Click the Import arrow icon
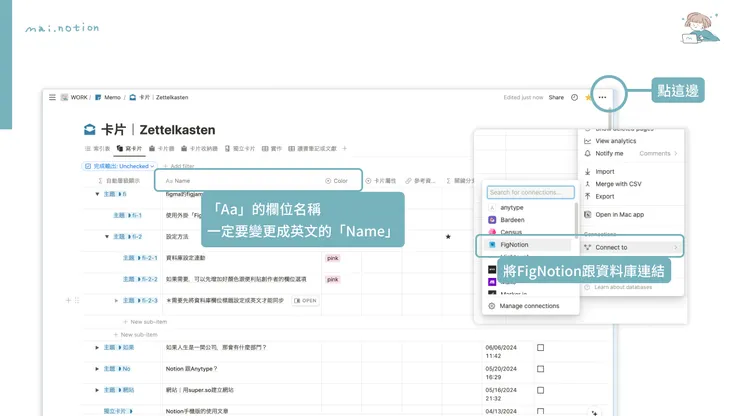Screen dimensions: 740x416 (588, 171)
